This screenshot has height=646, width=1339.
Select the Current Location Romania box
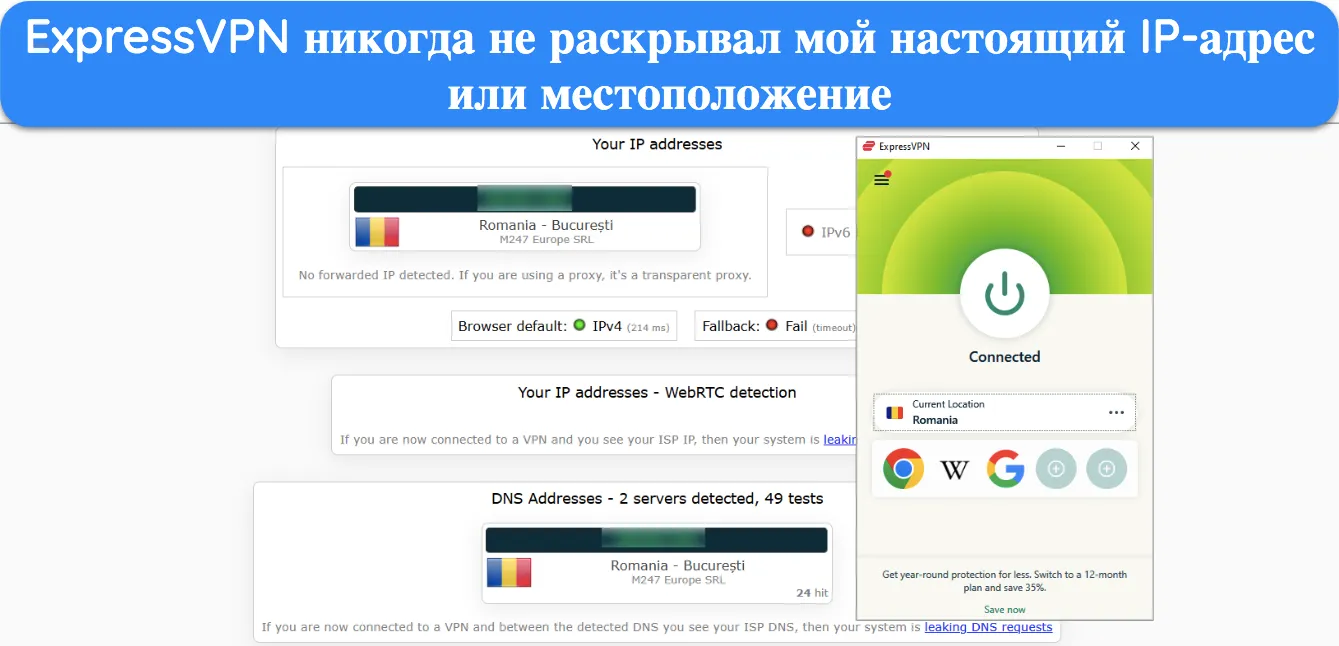pyautogui.click(x=1004, y=412)
